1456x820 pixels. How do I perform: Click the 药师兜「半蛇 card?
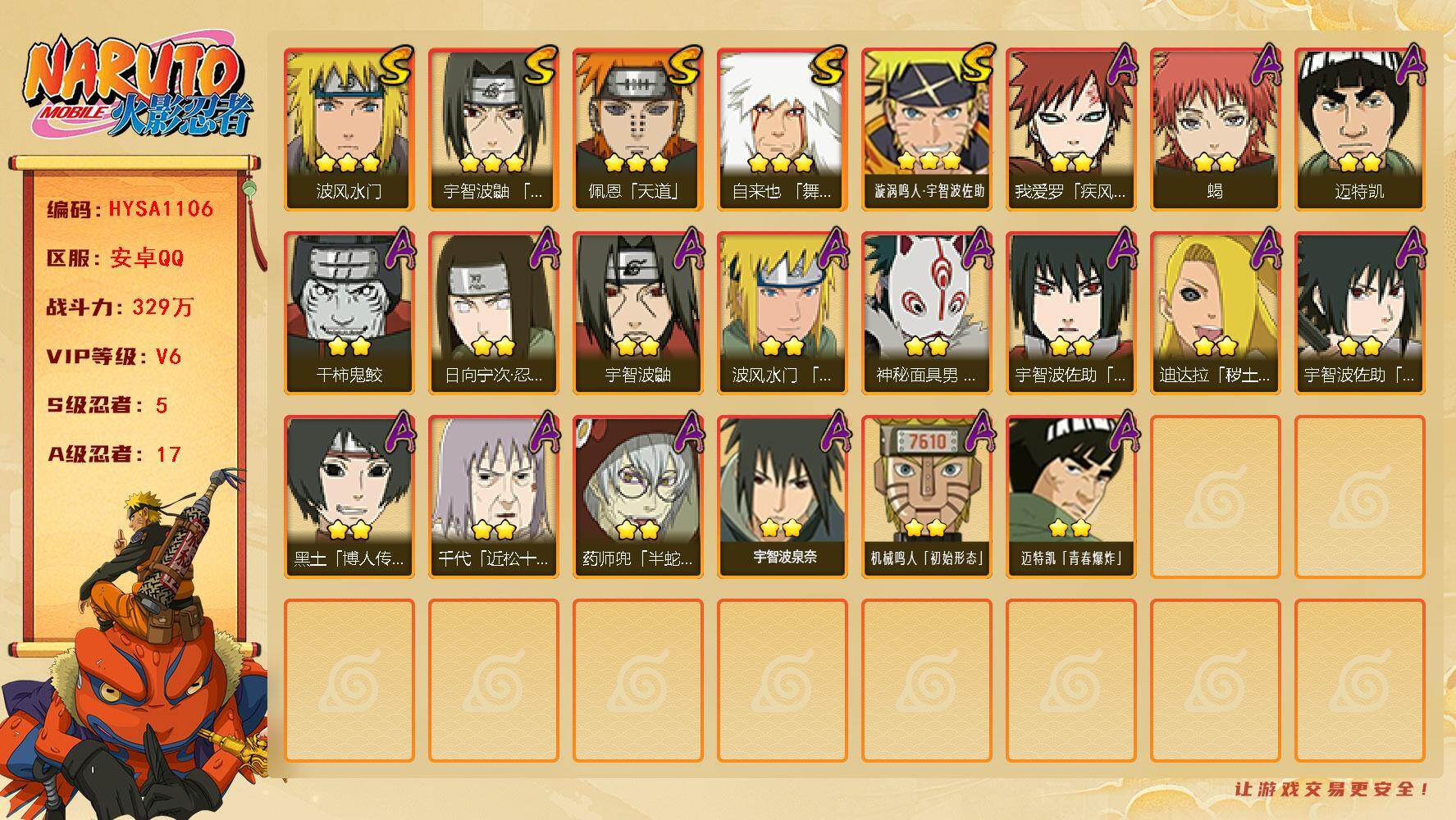coord(638,497)
